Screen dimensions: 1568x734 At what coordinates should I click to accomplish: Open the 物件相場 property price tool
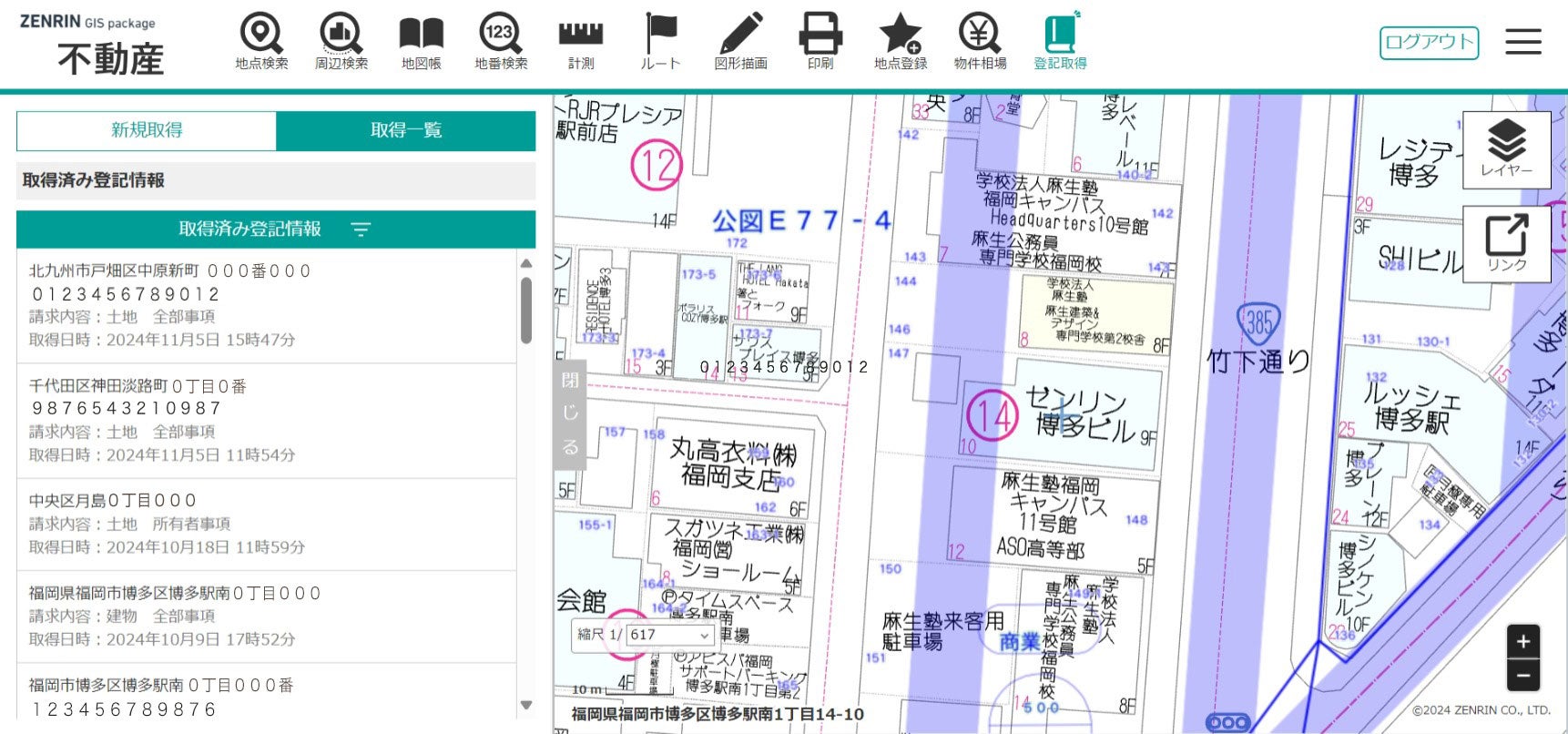(x=980, y=42)
